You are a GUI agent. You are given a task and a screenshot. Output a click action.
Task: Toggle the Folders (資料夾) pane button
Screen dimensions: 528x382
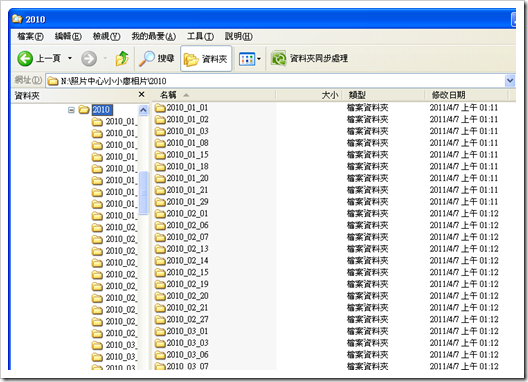coord(206,59)
